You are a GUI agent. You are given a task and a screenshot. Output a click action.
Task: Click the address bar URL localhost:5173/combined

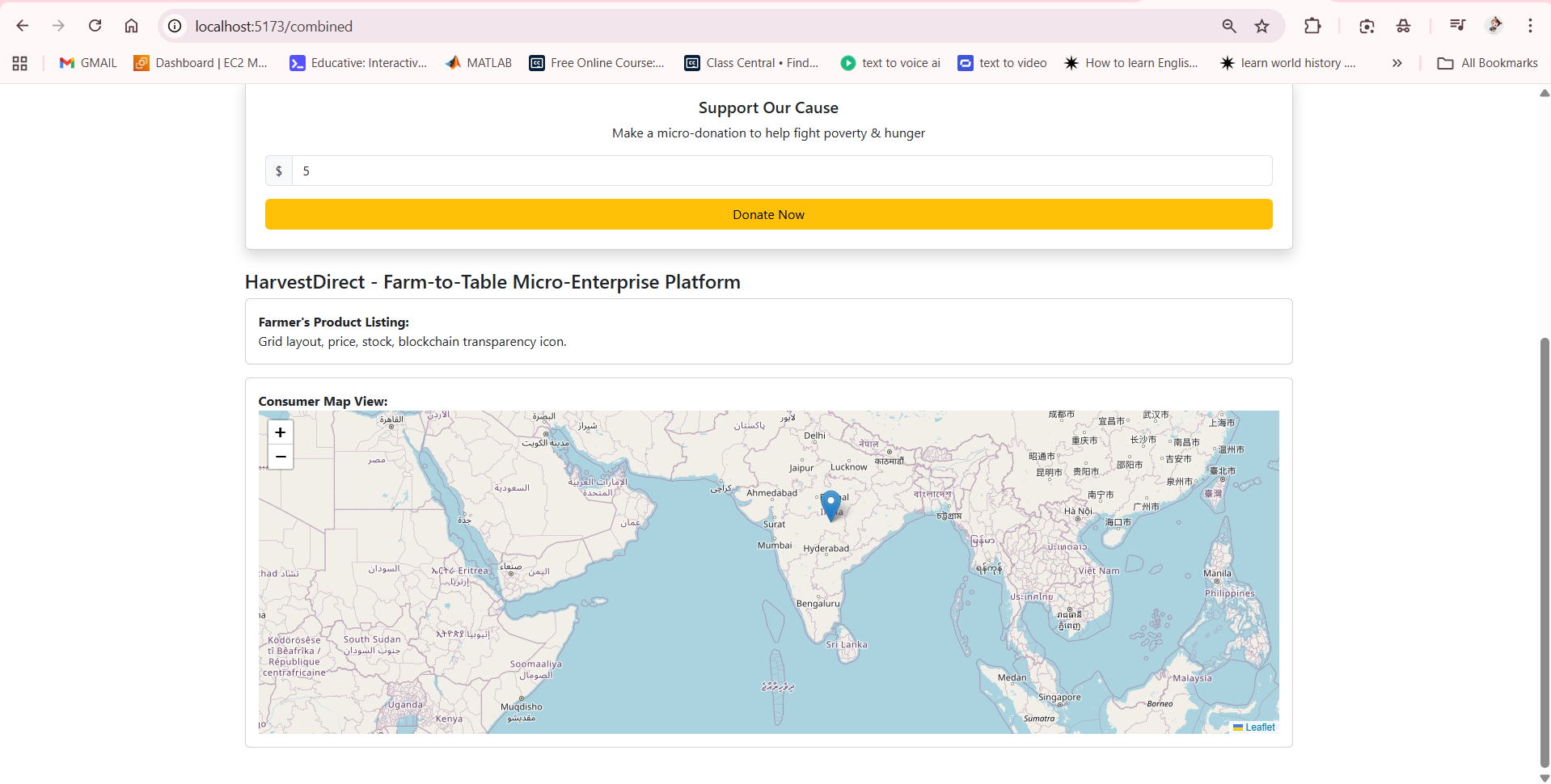click(x=273, y=26)
